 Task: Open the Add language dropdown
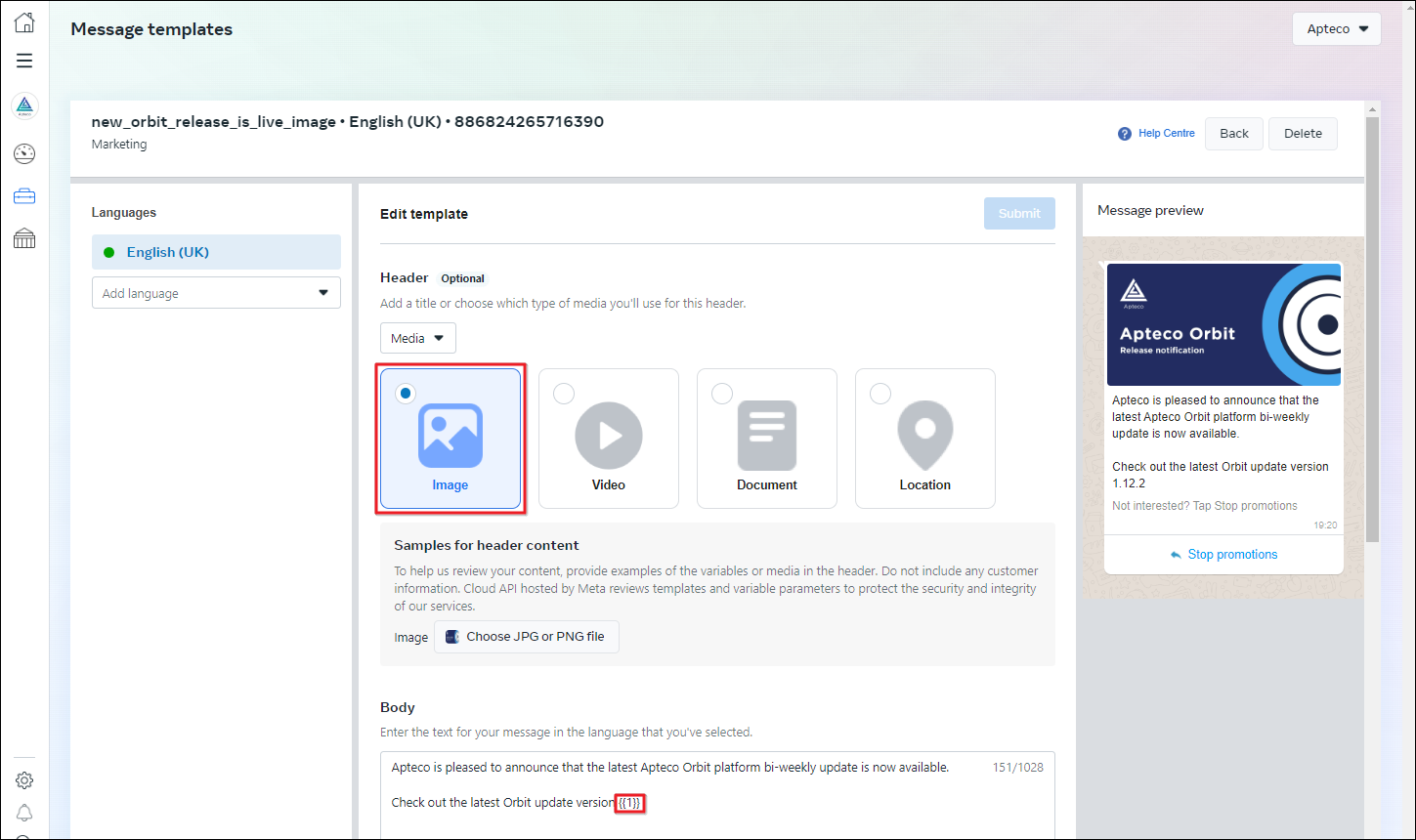tap(216, 293)
